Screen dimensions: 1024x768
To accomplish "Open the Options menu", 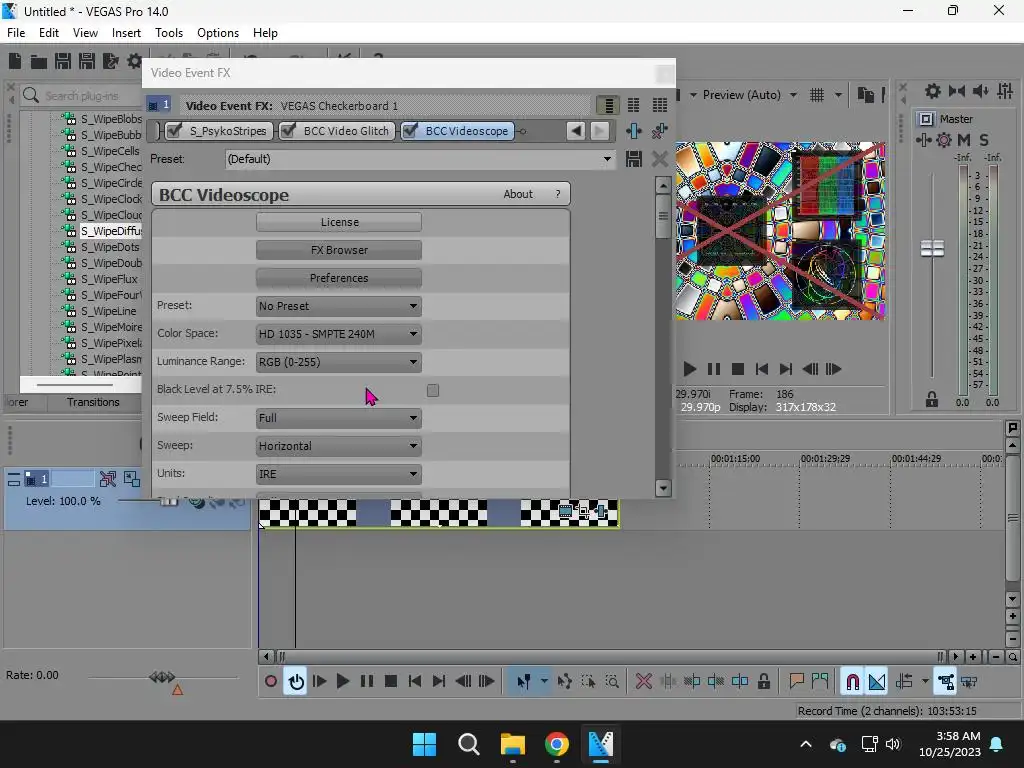I will point(217,33).
